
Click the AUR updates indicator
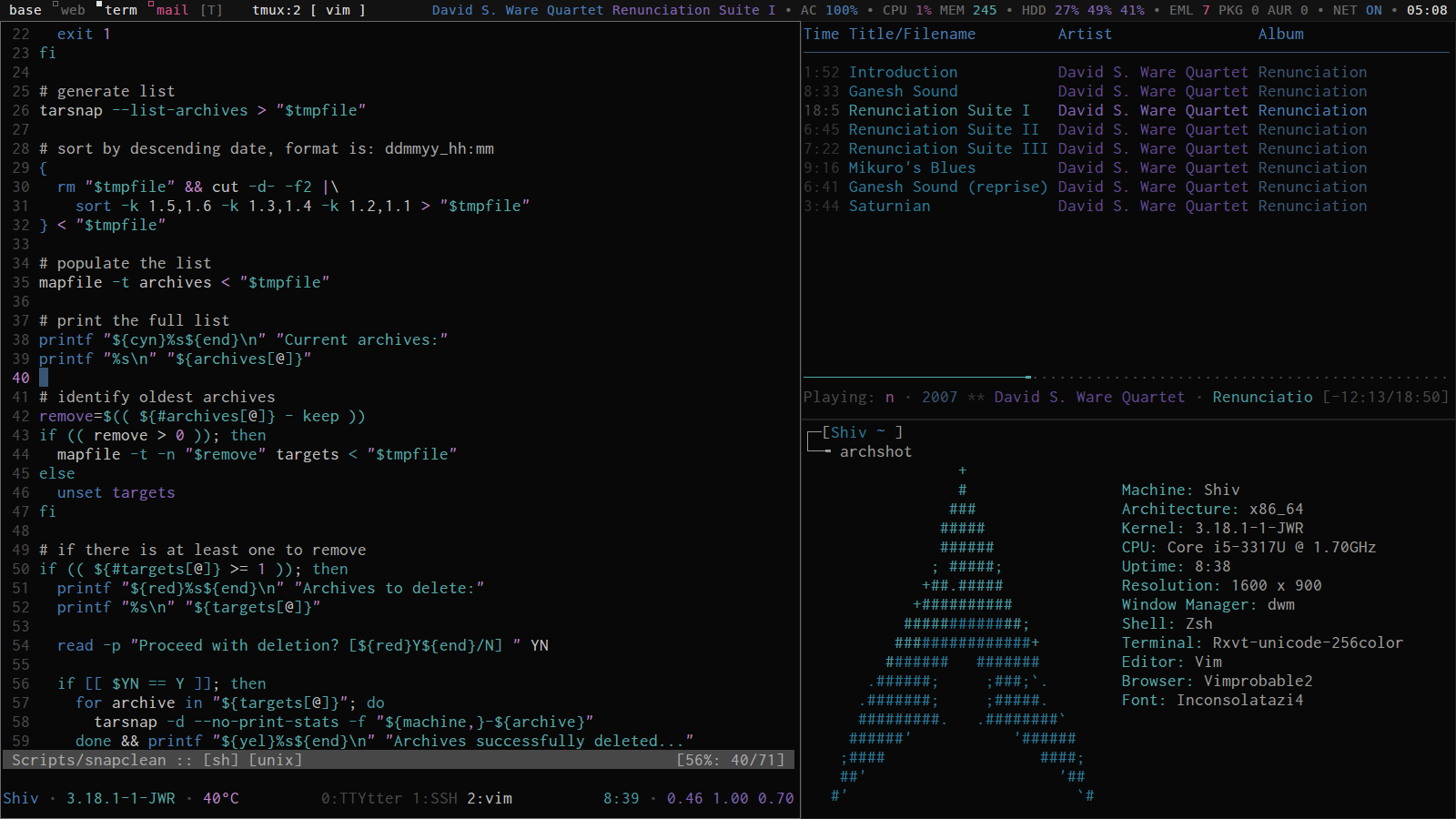click(1285, 10)
